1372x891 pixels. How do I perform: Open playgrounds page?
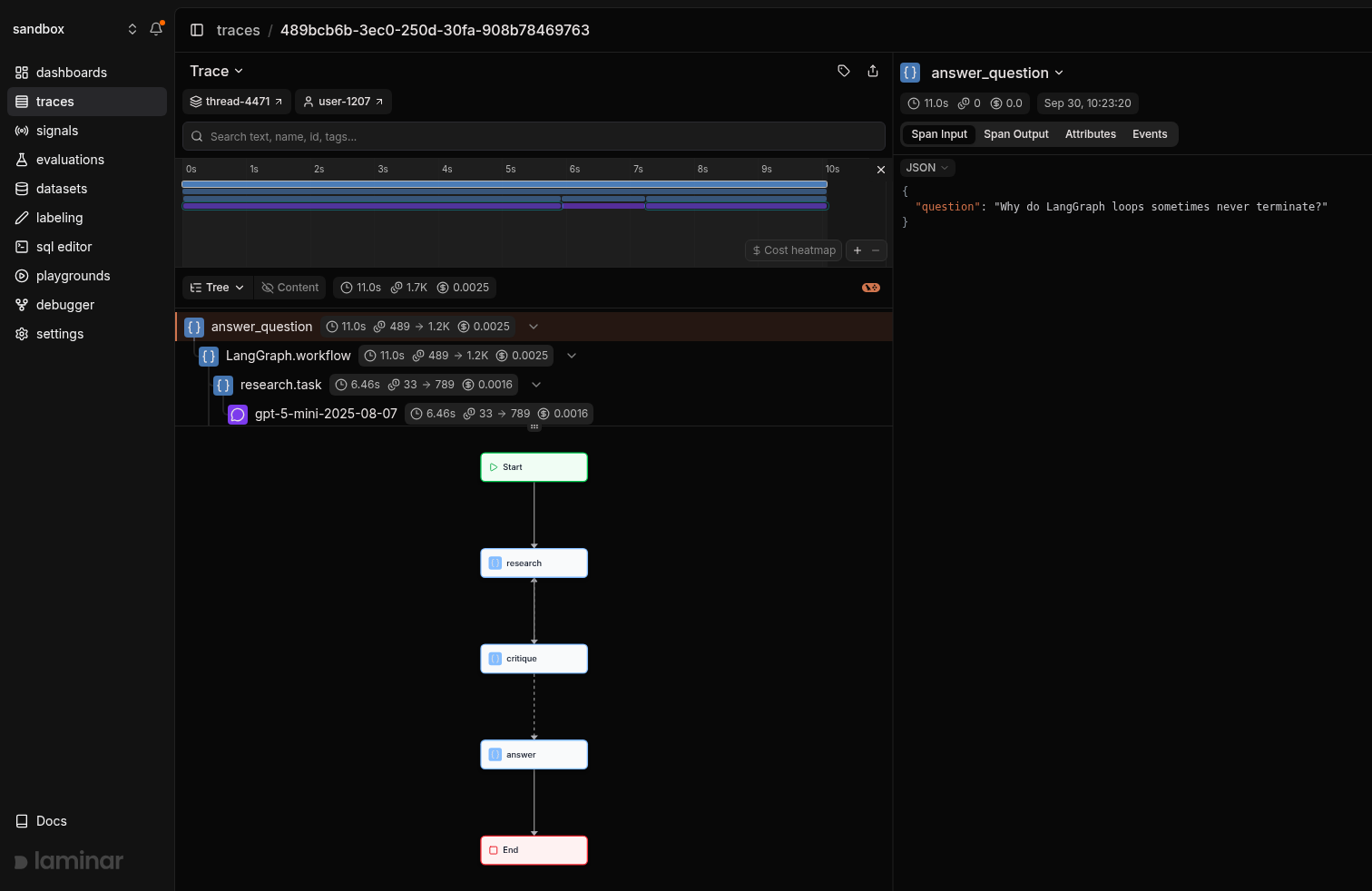(87, 276)
